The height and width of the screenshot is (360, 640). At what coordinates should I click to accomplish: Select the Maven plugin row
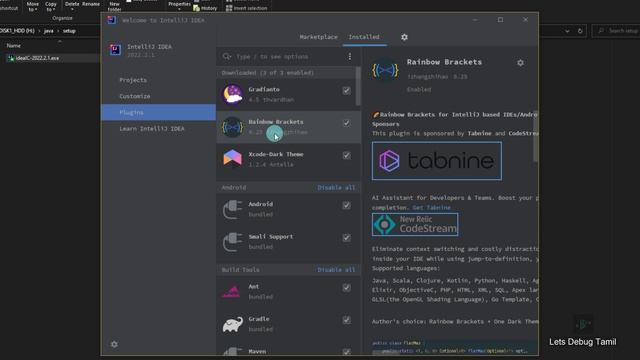[x=288, y=351]
